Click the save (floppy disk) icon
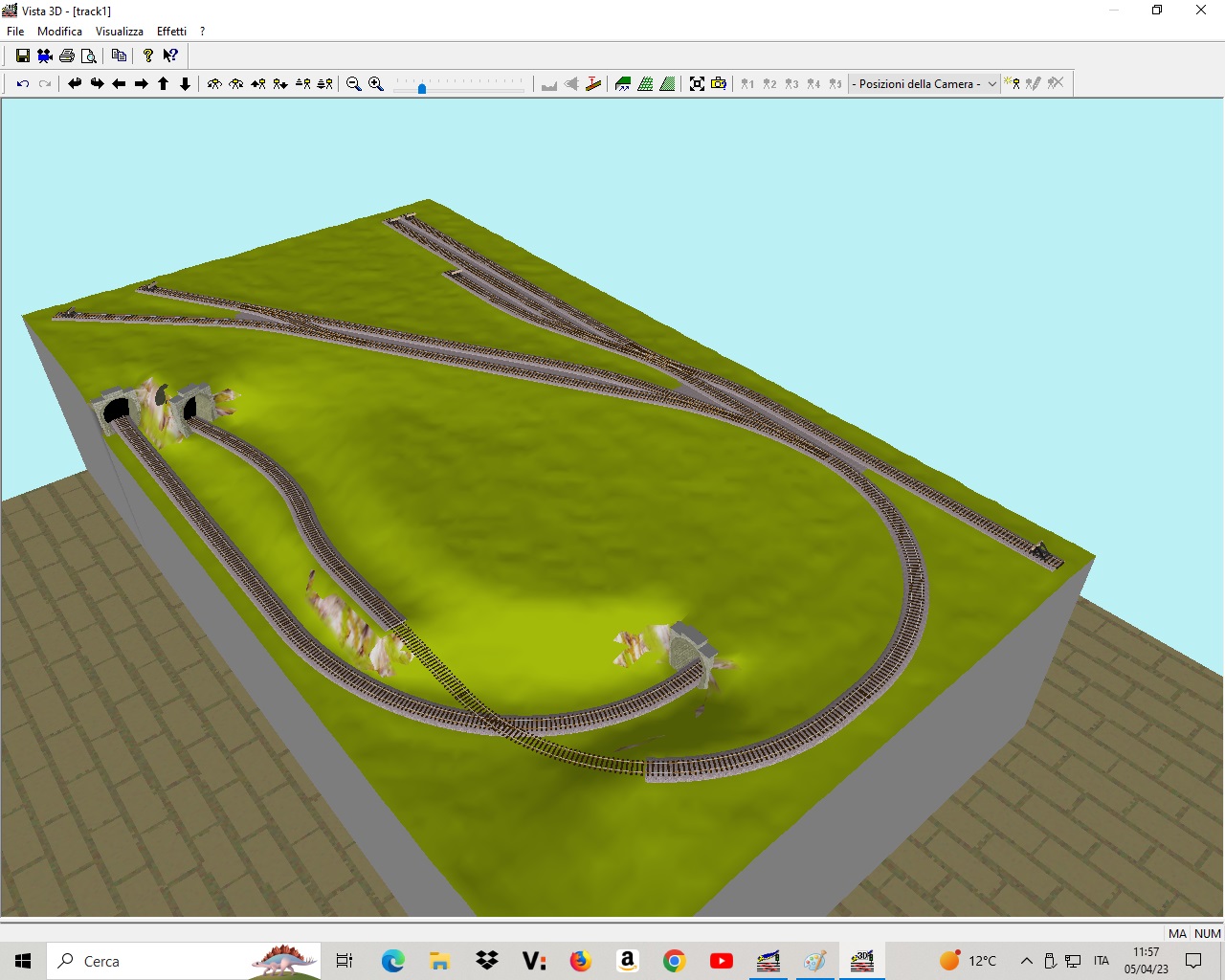The height and width of the screenshot is (980, 1225). pyautogui.click(x=23, y=56)
